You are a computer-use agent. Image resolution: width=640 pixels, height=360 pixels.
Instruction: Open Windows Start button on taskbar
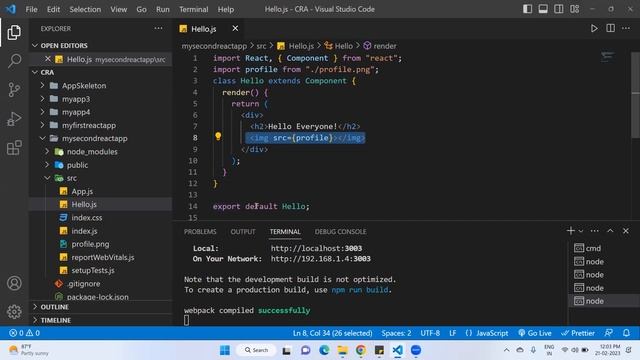click(x=224, y=350)
